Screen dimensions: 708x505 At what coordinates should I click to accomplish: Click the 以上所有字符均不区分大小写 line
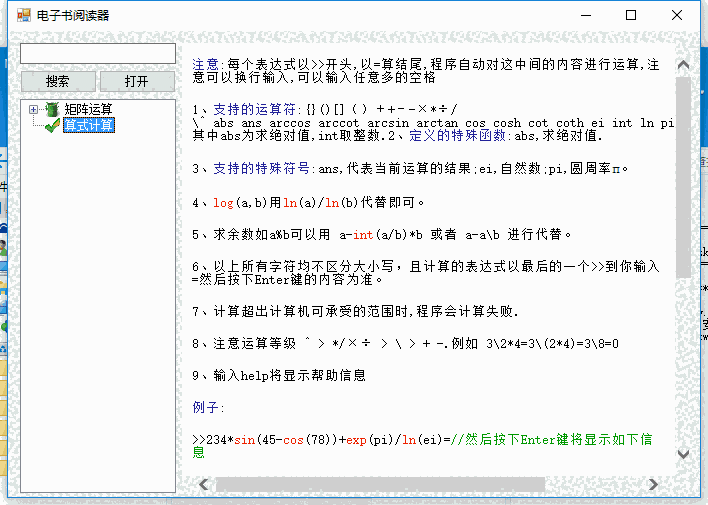pos(426,273)
